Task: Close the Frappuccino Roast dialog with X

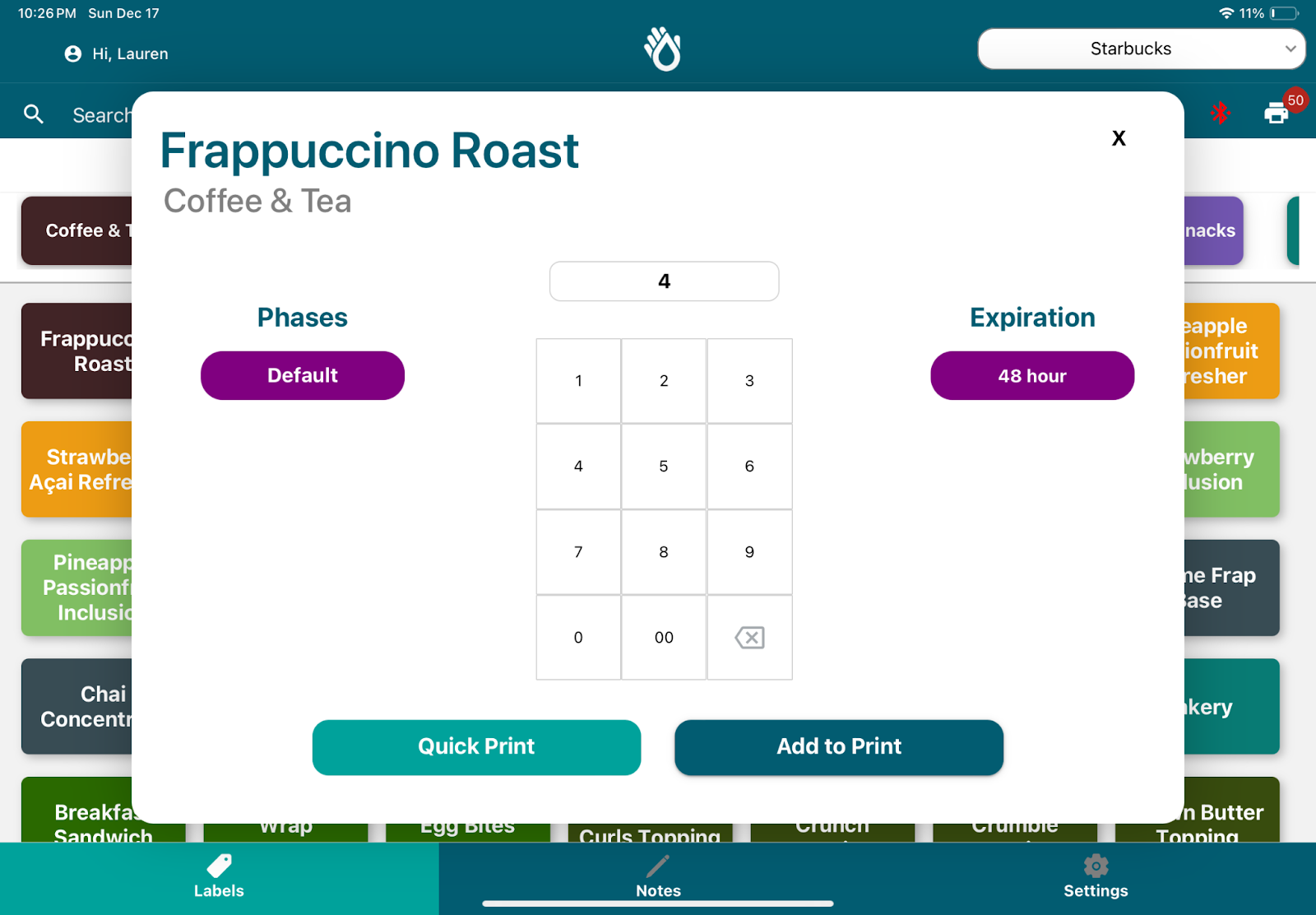Action: 1119,138
